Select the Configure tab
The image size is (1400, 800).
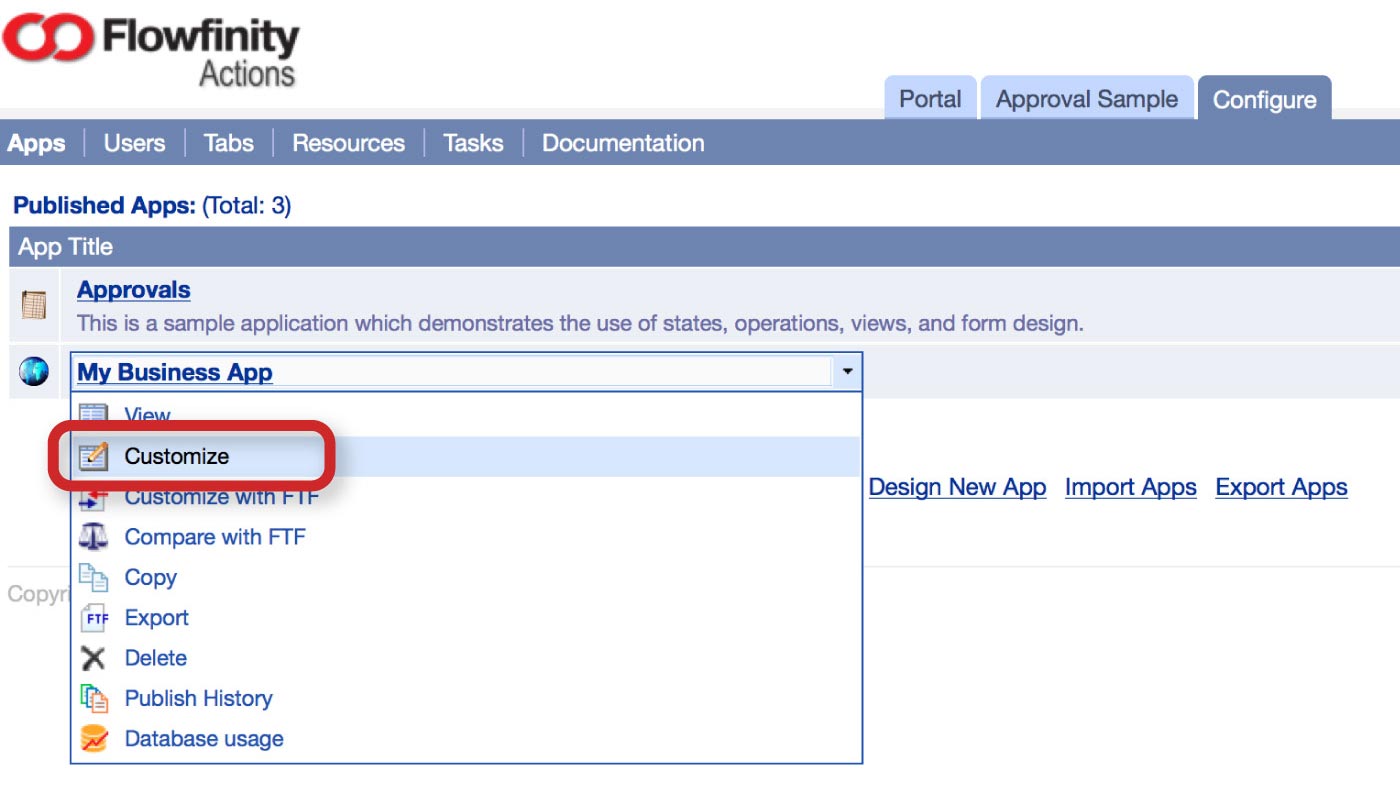(1264, 99)
